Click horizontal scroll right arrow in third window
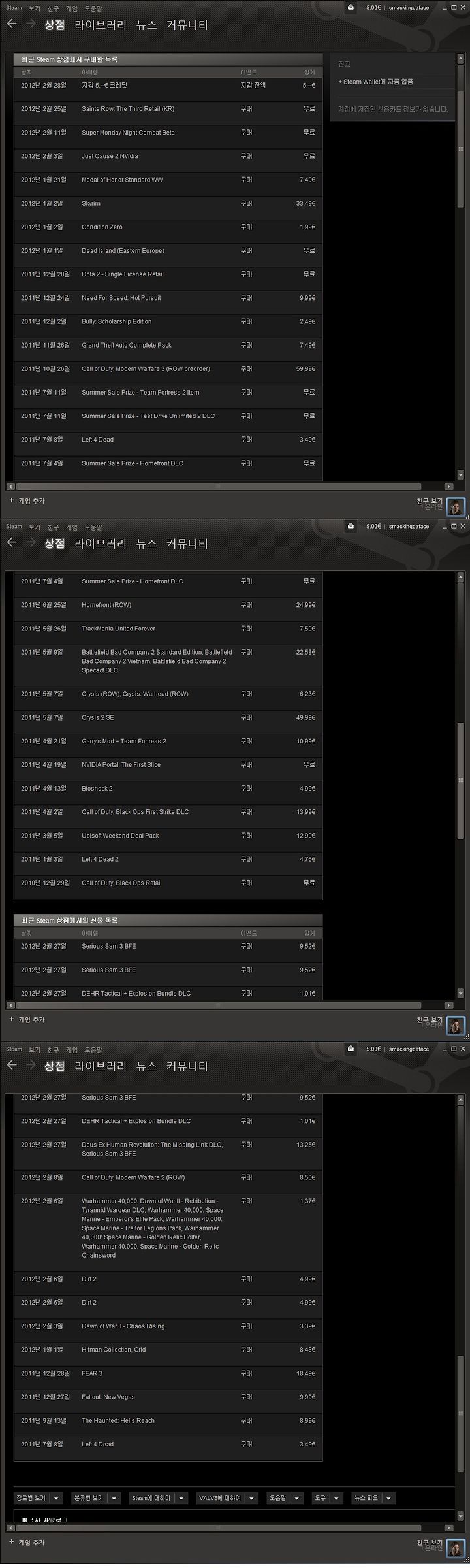470x1568 pixels. 448,1528
